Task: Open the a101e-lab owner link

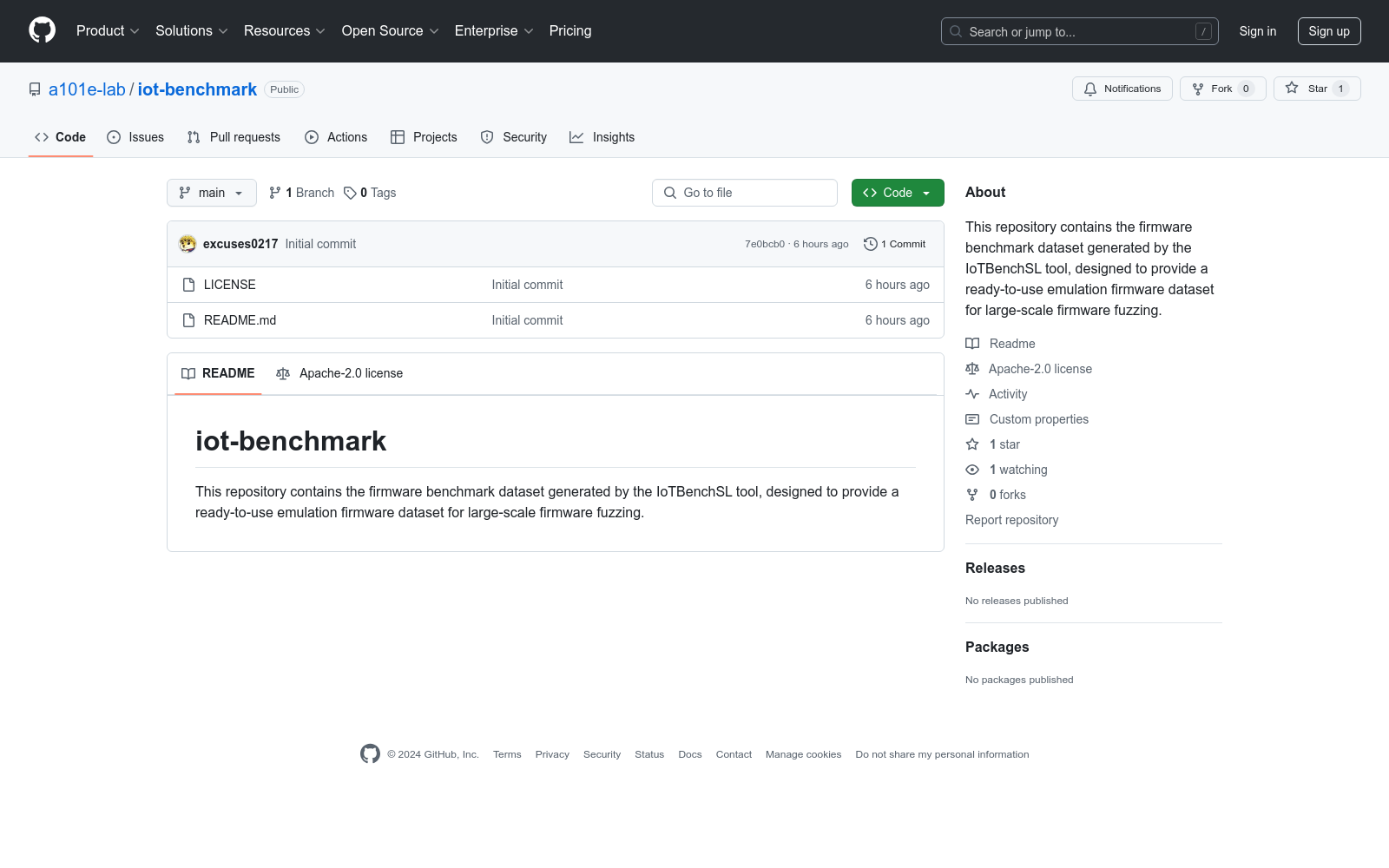Action: 87,89
